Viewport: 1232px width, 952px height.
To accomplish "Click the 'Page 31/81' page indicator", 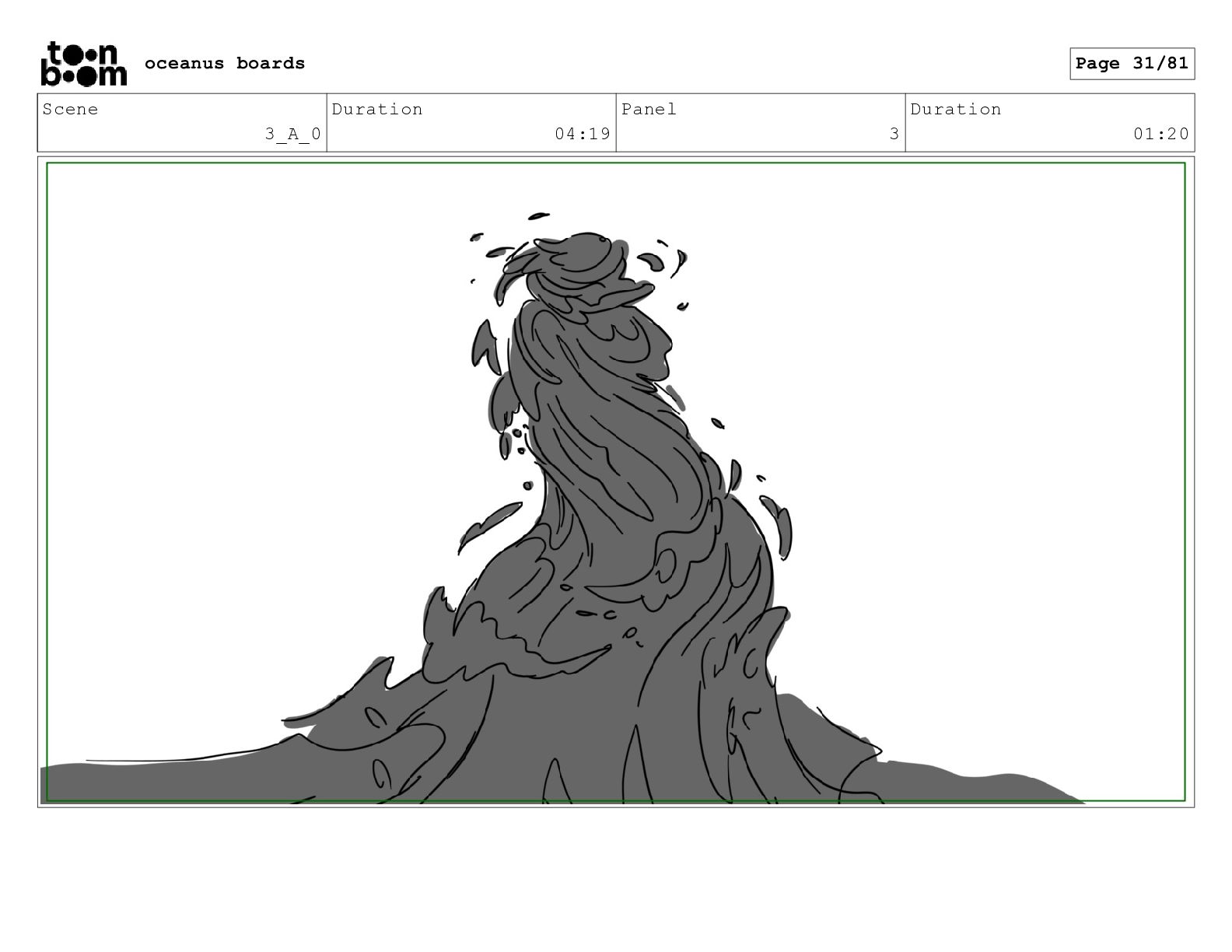I will (1132, 64).
